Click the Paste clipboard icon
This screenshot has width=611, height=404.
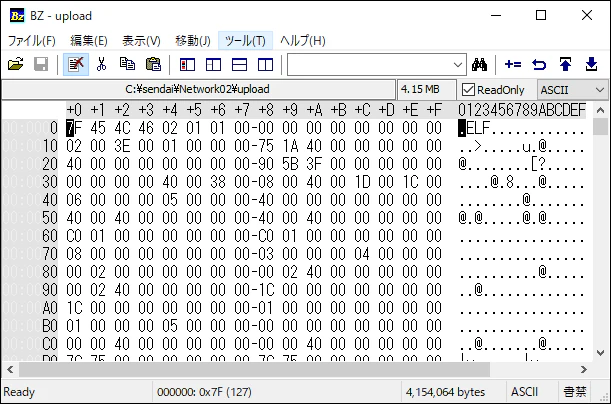point(153,64)
